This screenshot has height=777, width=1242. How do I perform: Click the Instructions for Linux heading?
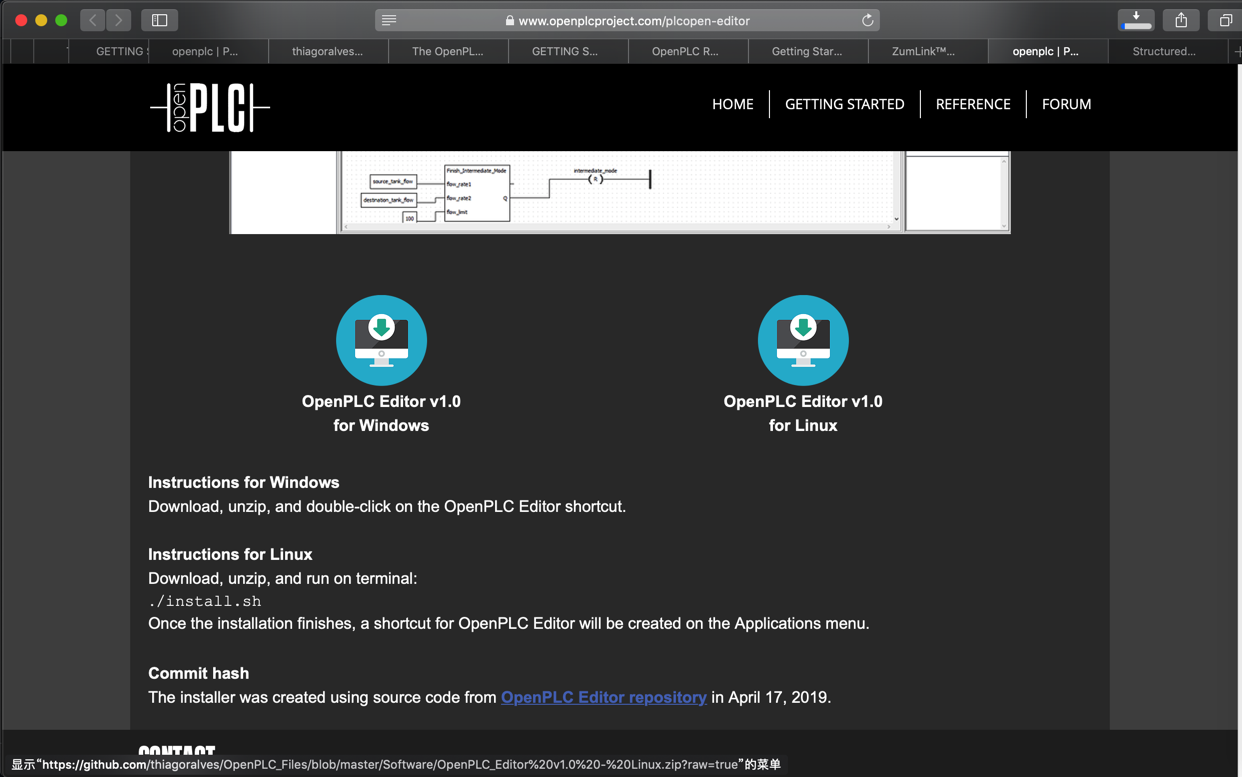coord(230,554)
